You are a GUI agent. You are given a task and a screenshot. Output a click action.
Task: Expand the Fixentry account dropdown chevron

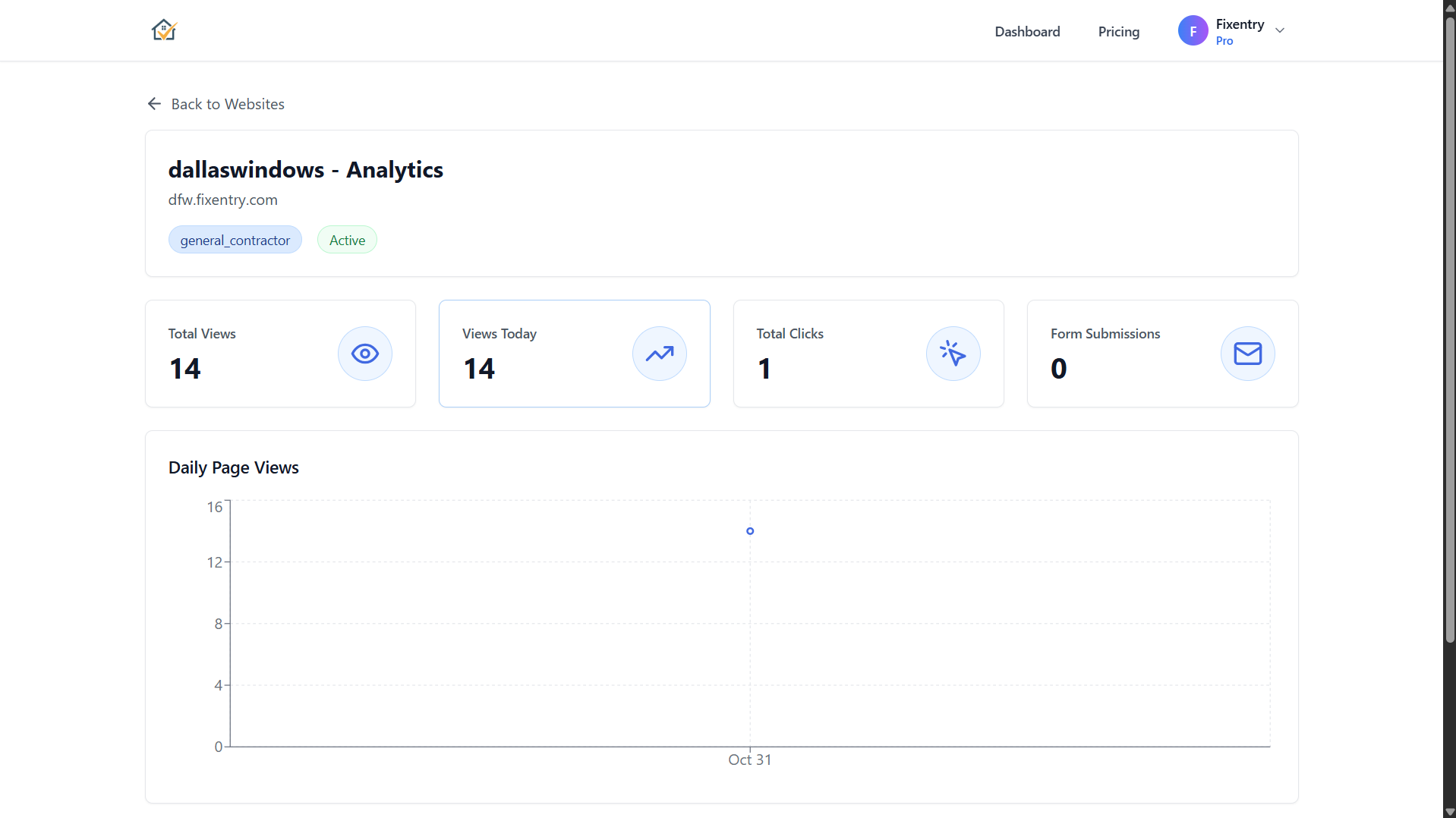coord(1280,31)
